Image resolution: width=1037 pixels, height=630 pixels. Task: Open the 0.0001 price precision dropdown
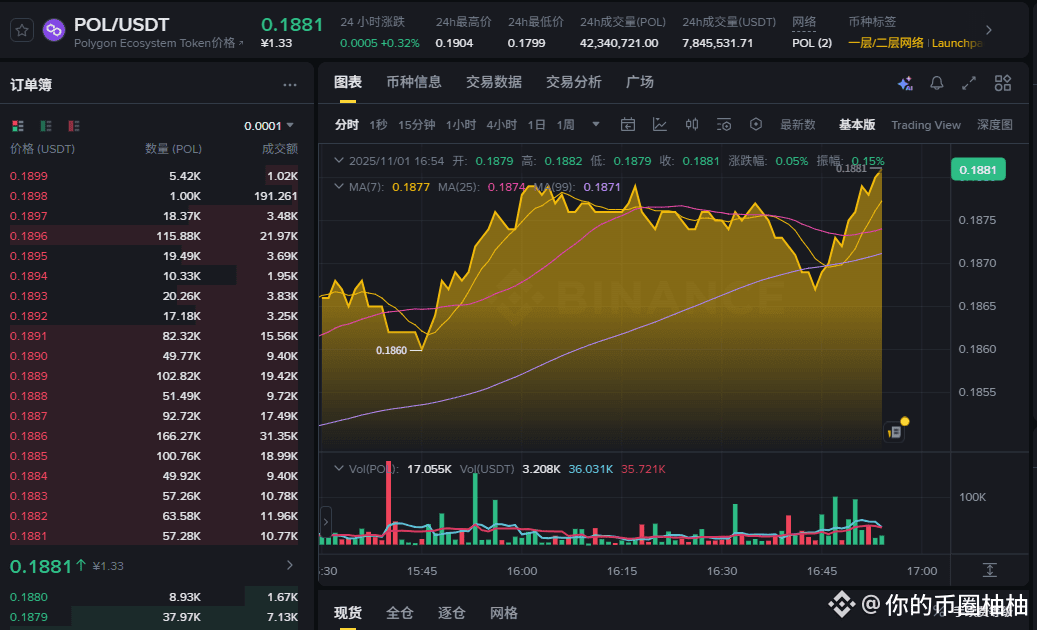[269, 126]
